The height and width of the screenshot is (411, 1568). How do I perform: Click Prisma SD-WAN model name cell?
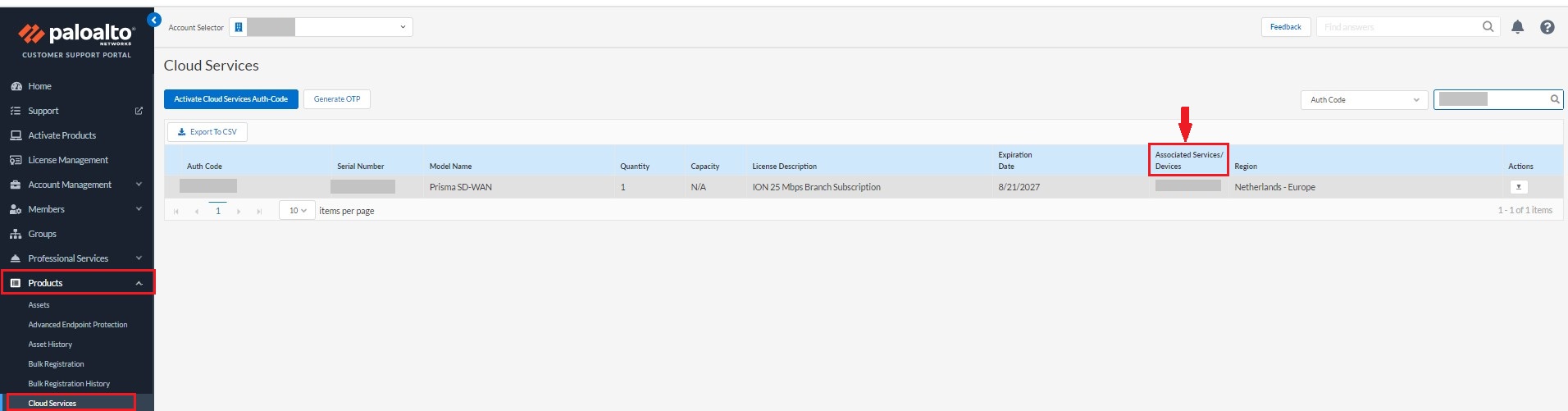(461, 187)
